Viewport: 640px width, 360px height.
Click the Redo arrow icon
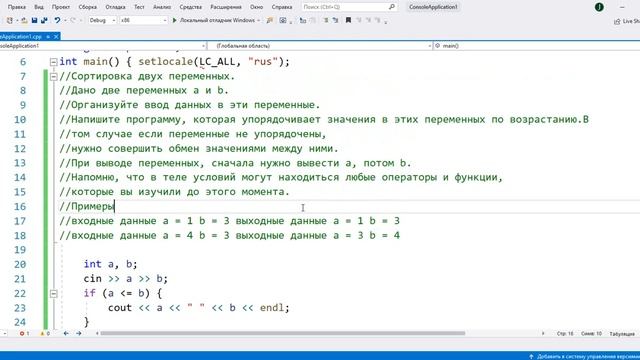(x=73, y=20)
